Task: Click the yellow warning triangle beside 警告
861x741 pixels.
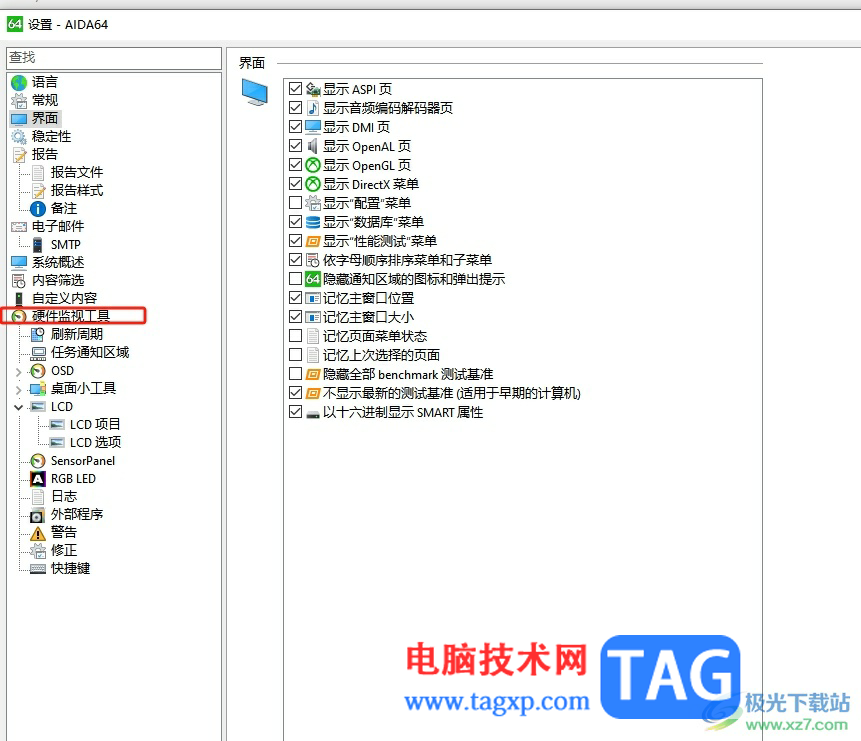Action: click(38, 533)
